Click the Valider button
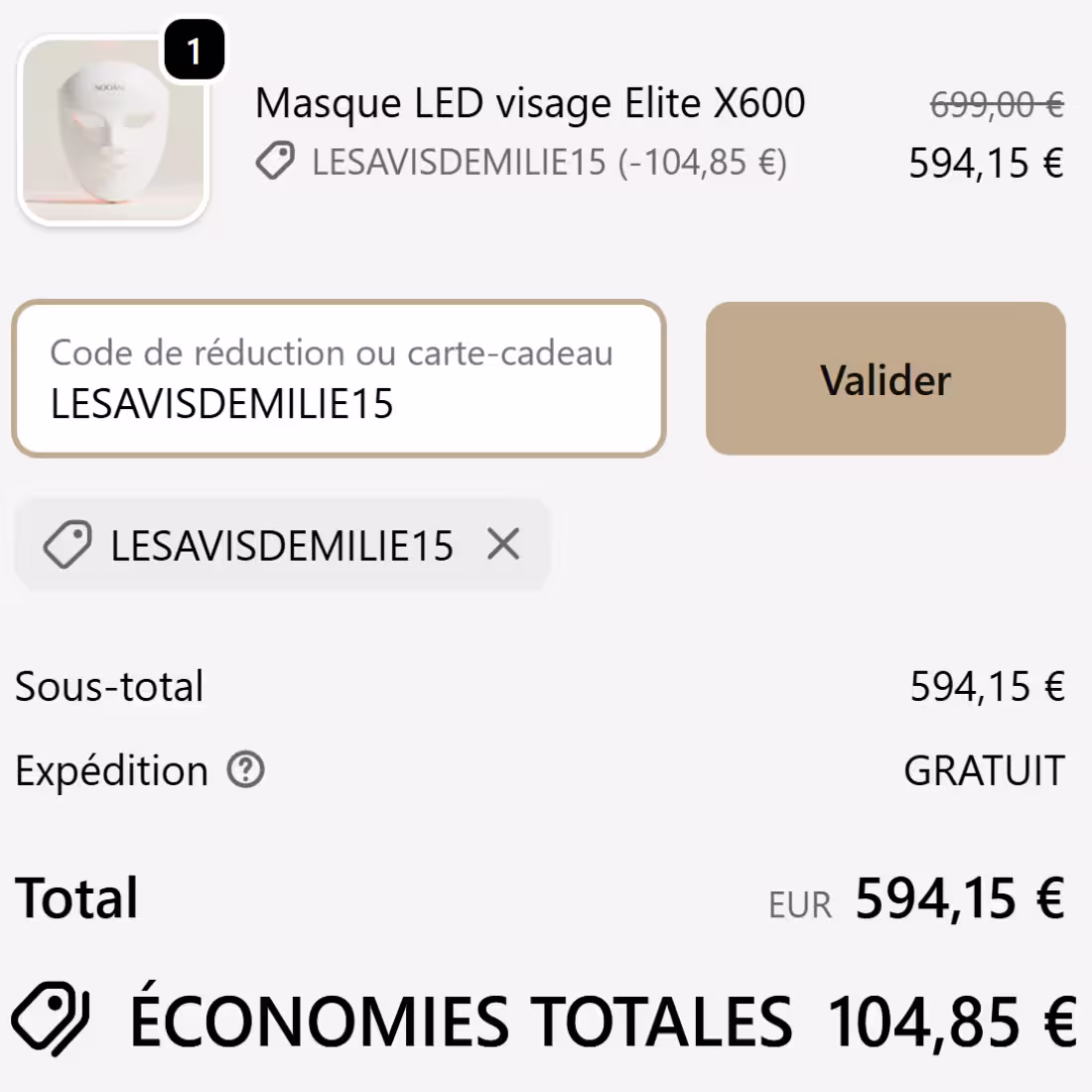The width and height of the screenshot is (1092, 1092). tap(885, 378)
